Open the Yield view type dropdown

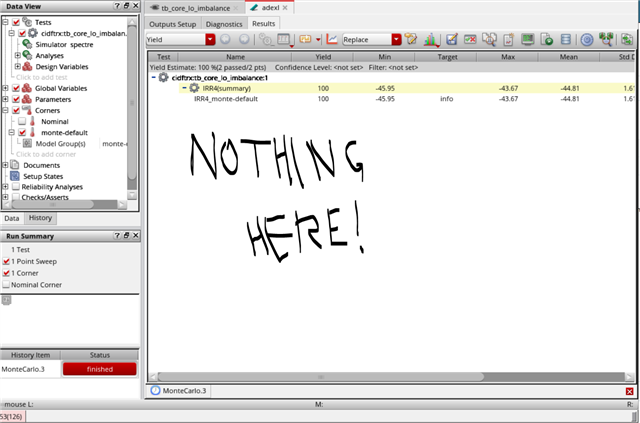211,40
